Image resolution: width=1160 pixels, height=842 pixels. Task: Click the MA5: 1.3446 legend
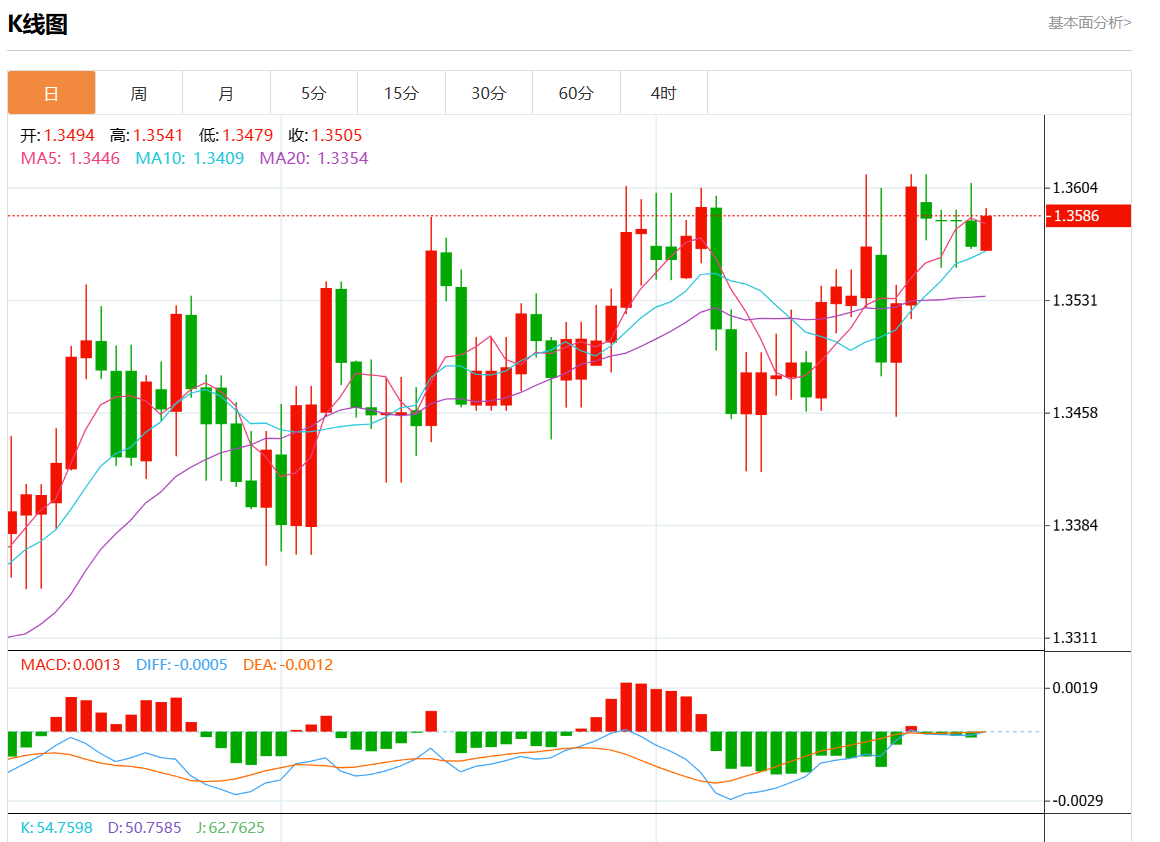pyautogui.click(x=70, y=158)
